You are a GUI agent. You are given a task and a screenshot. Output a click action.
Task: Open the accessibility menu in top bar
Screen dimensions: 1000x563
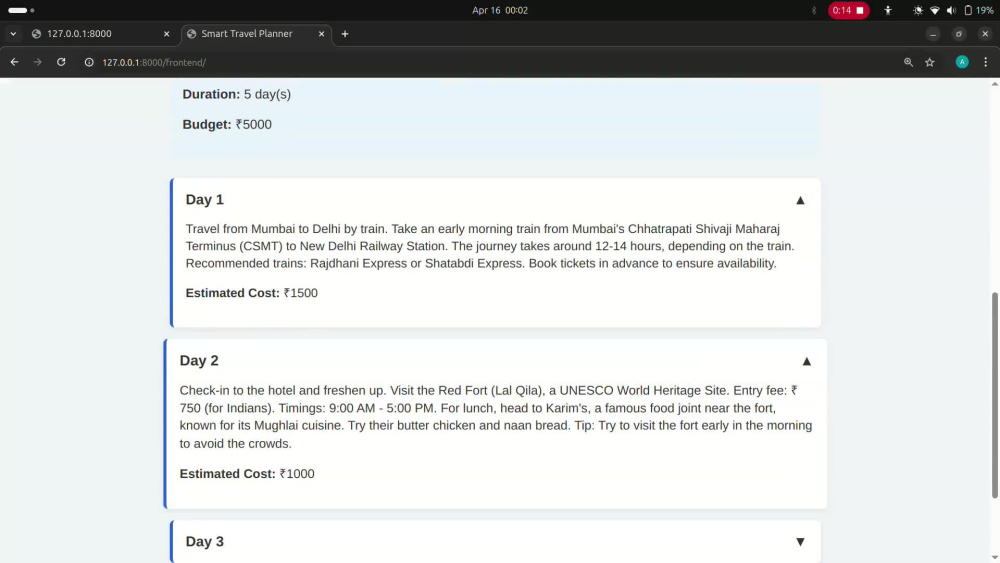tap(888, 10)
